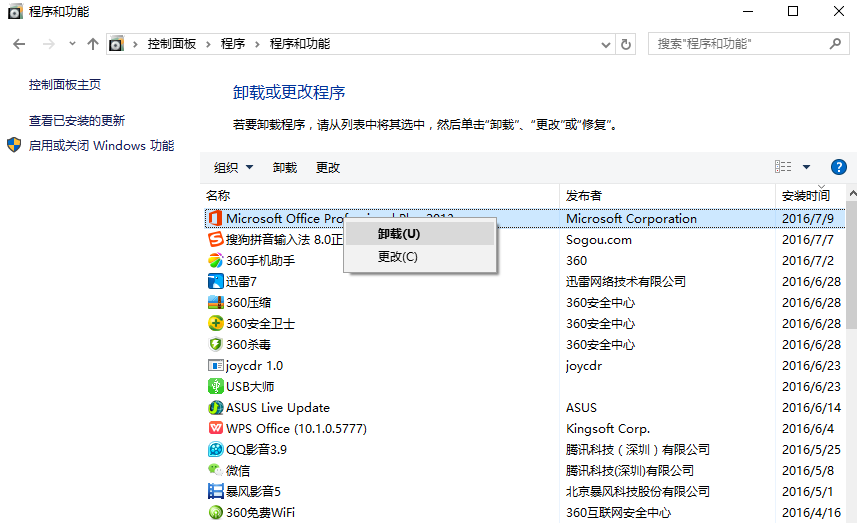Go up one folder level
This screenshot has width=857, height=523.
[93, 44]
